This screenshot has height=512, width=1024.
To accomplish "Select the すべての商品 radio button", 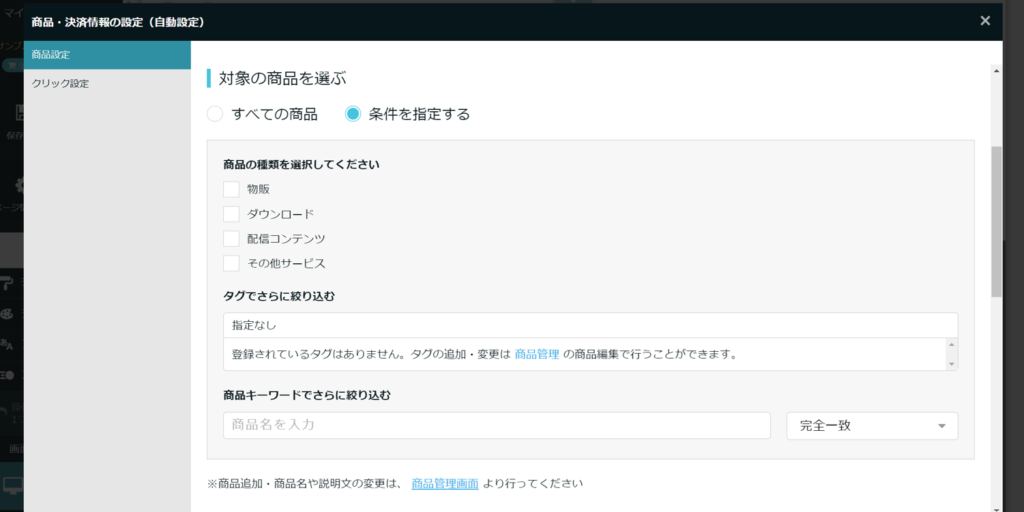I will pos(215,114).
